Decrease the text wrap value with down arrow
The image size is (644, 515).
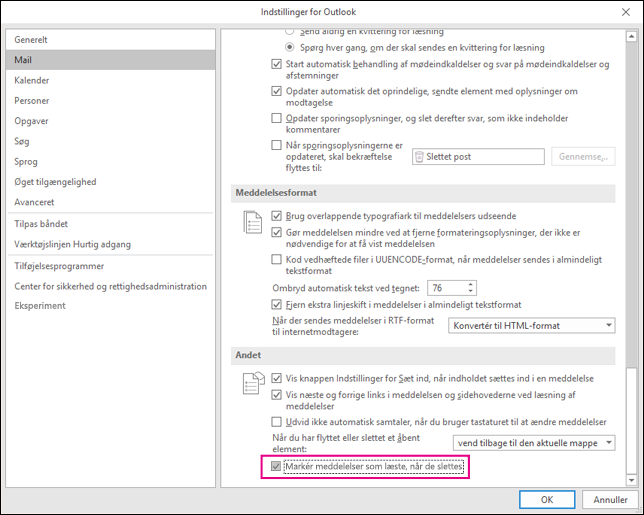(471, 291)
